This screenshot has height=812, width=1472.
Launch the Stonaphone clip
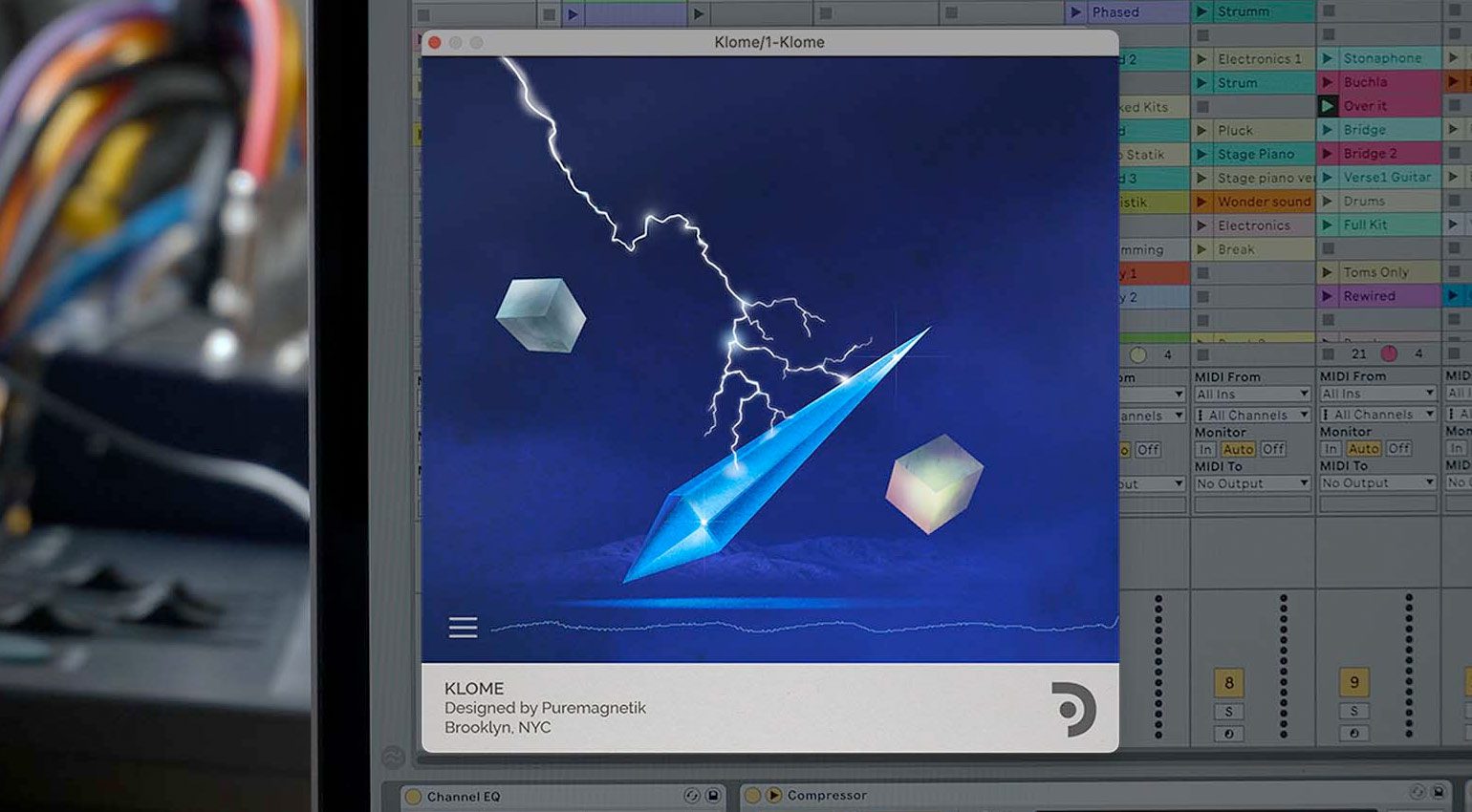[1328, 58]
